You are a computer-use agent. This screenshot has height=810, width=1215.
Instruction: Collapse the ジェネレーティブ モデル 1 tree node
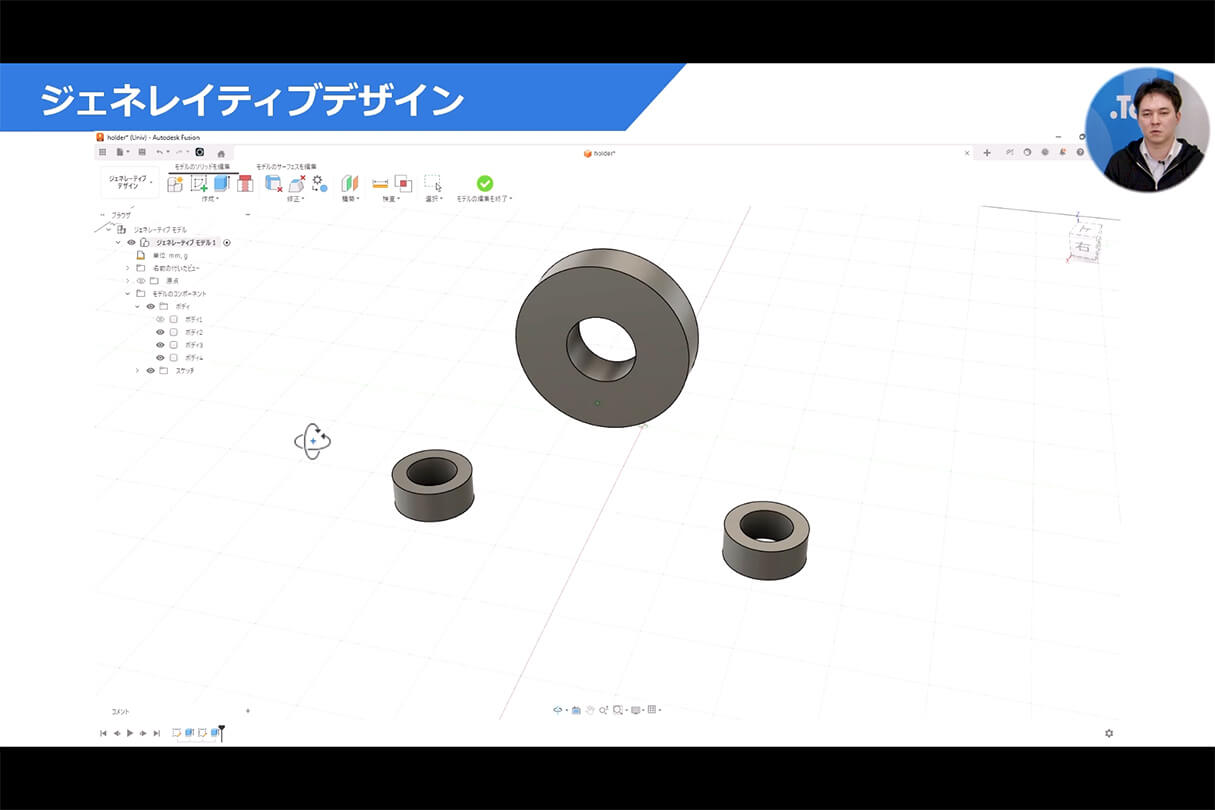click(x=118, y=242)
